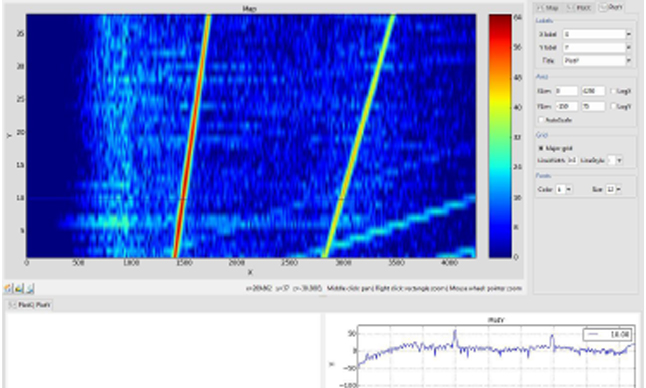
Task: Click the Xlim minimum input field
Action: point(566,91)
